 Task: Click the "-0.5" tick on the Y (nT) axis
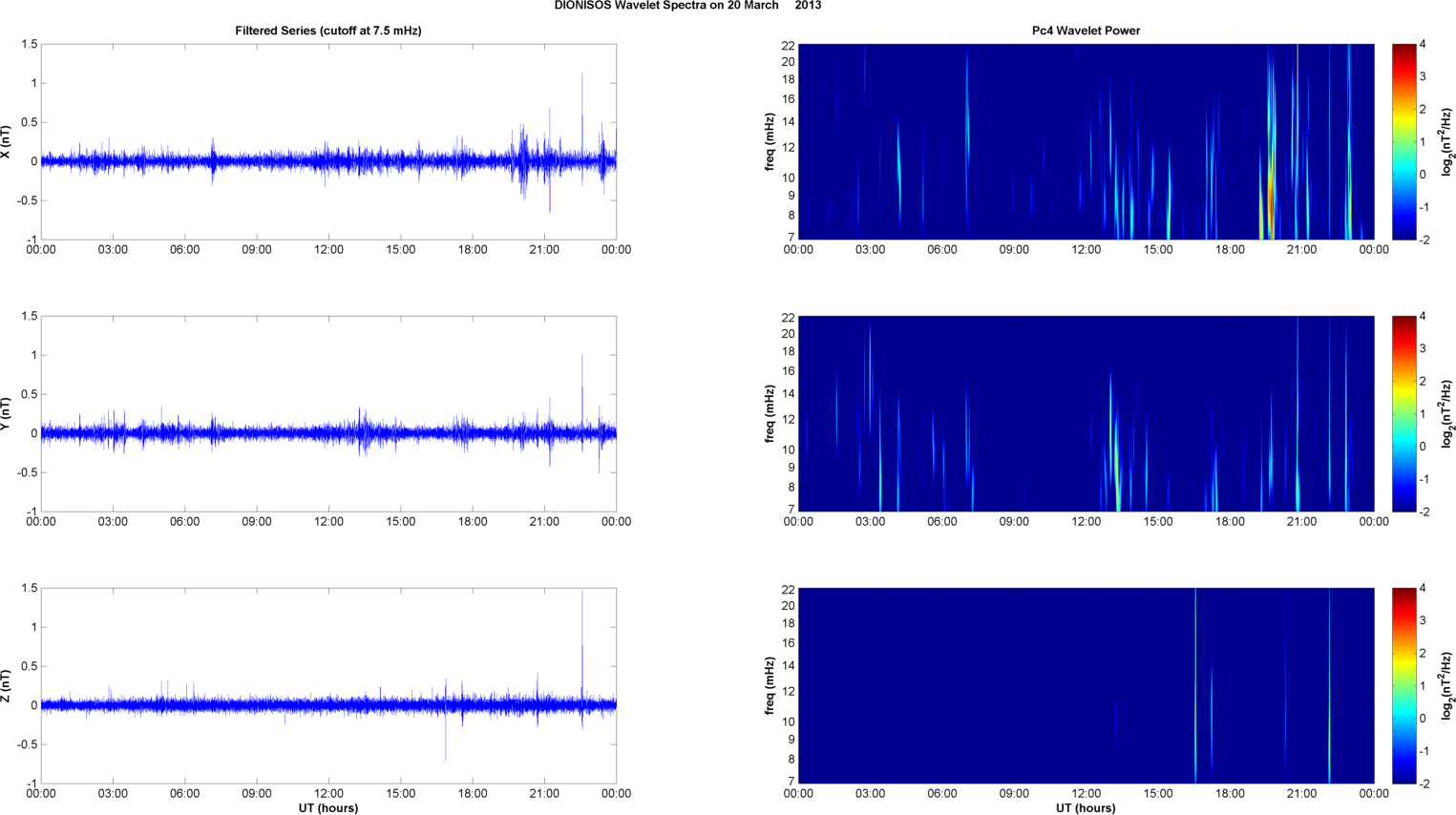pyautogui.click(x=27, y=472)
